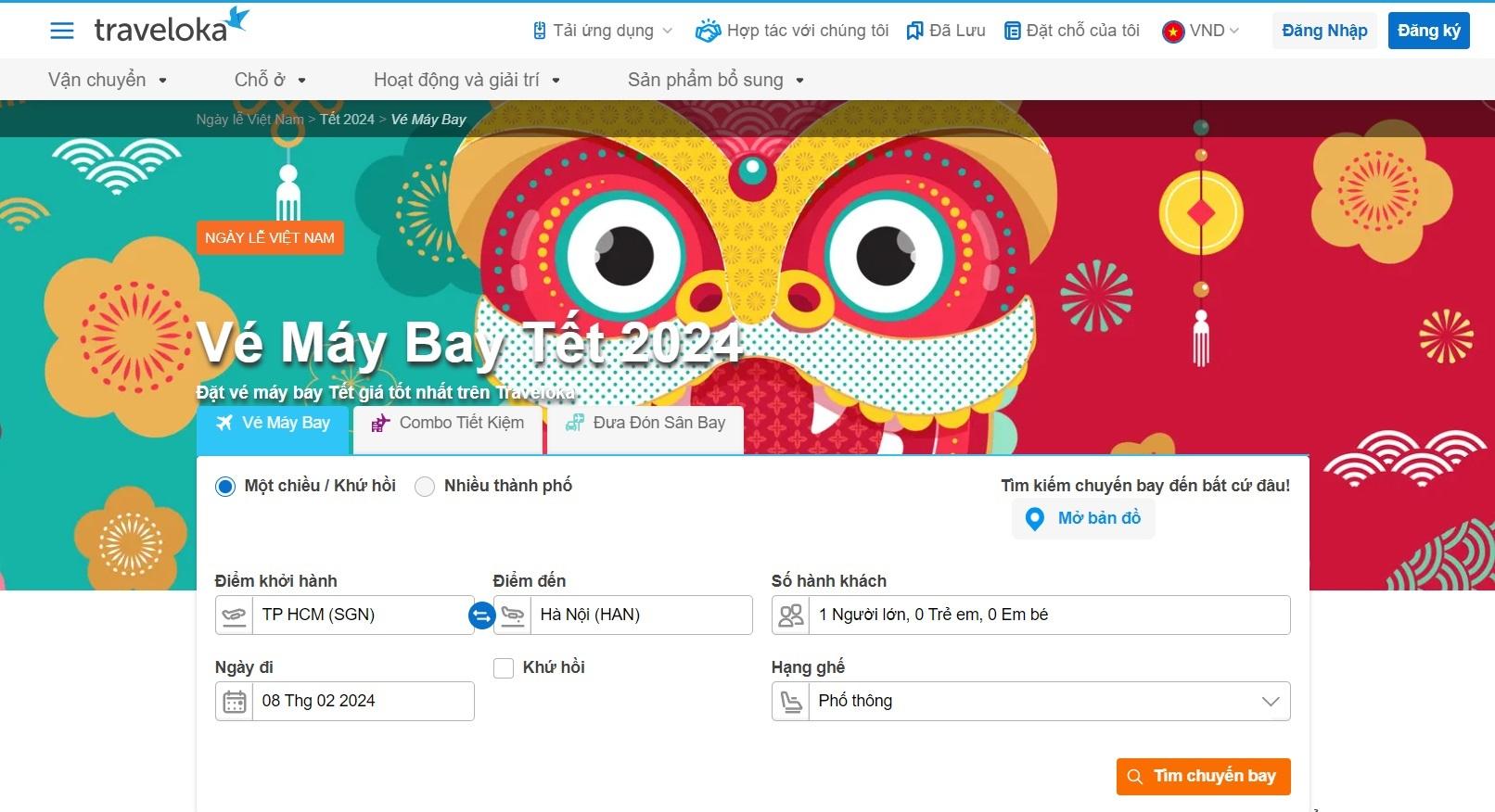Open Hợp tác với chúng tôi link

792,31
